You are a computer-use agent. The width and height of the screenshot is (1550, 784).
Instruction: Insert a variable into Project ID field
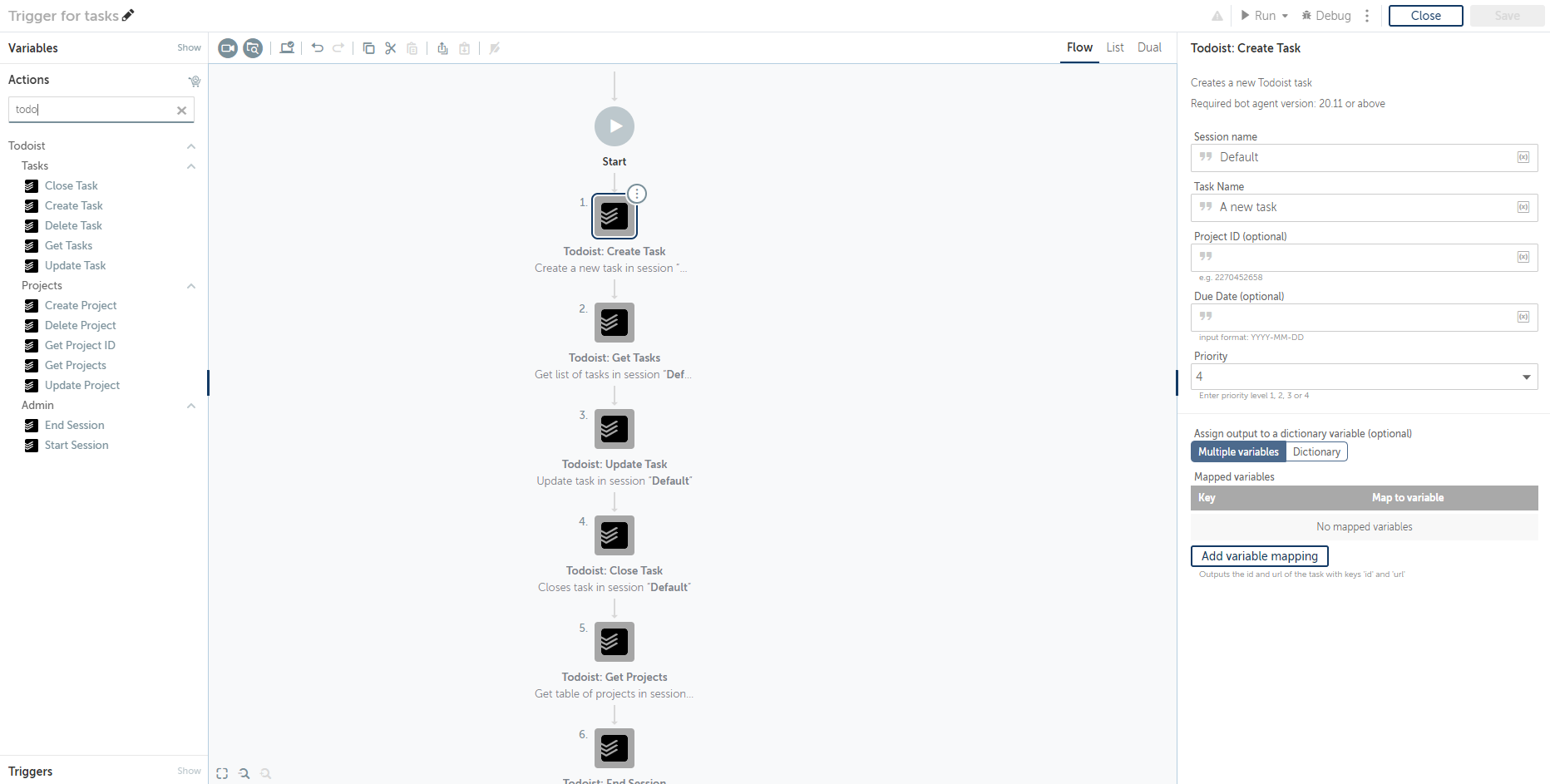click(1523, 257)
